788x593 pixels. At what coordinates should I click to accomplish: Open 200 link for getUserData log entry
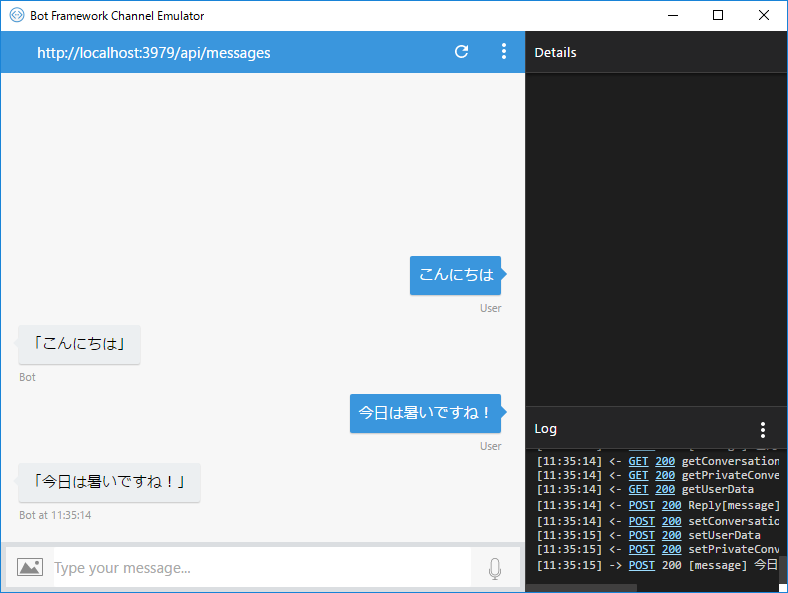coord(665,489)
